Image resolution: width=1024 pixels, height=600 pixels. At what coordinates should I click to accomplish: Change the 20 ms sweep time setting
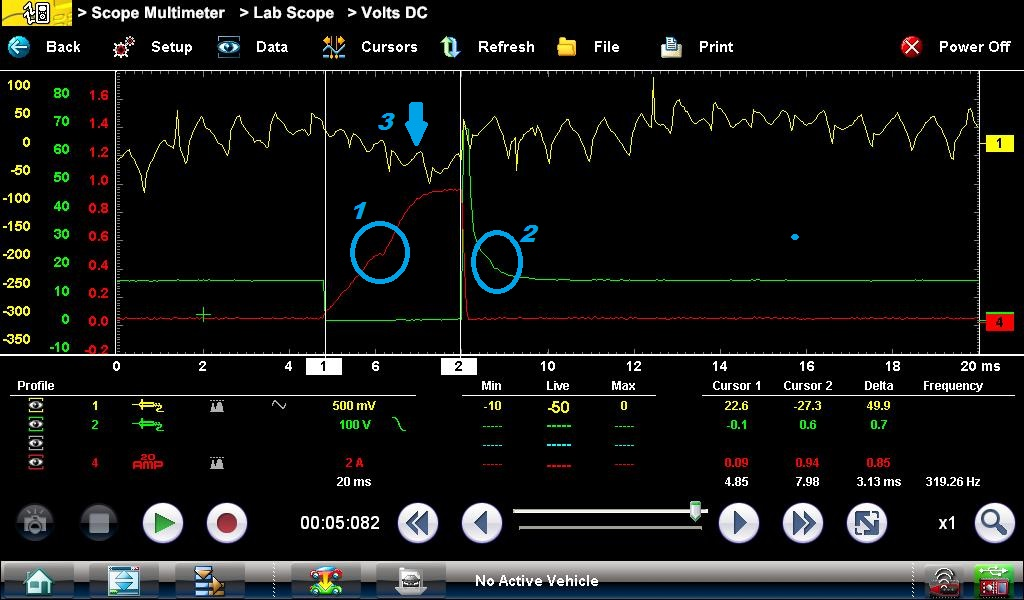tap(352, 482)
